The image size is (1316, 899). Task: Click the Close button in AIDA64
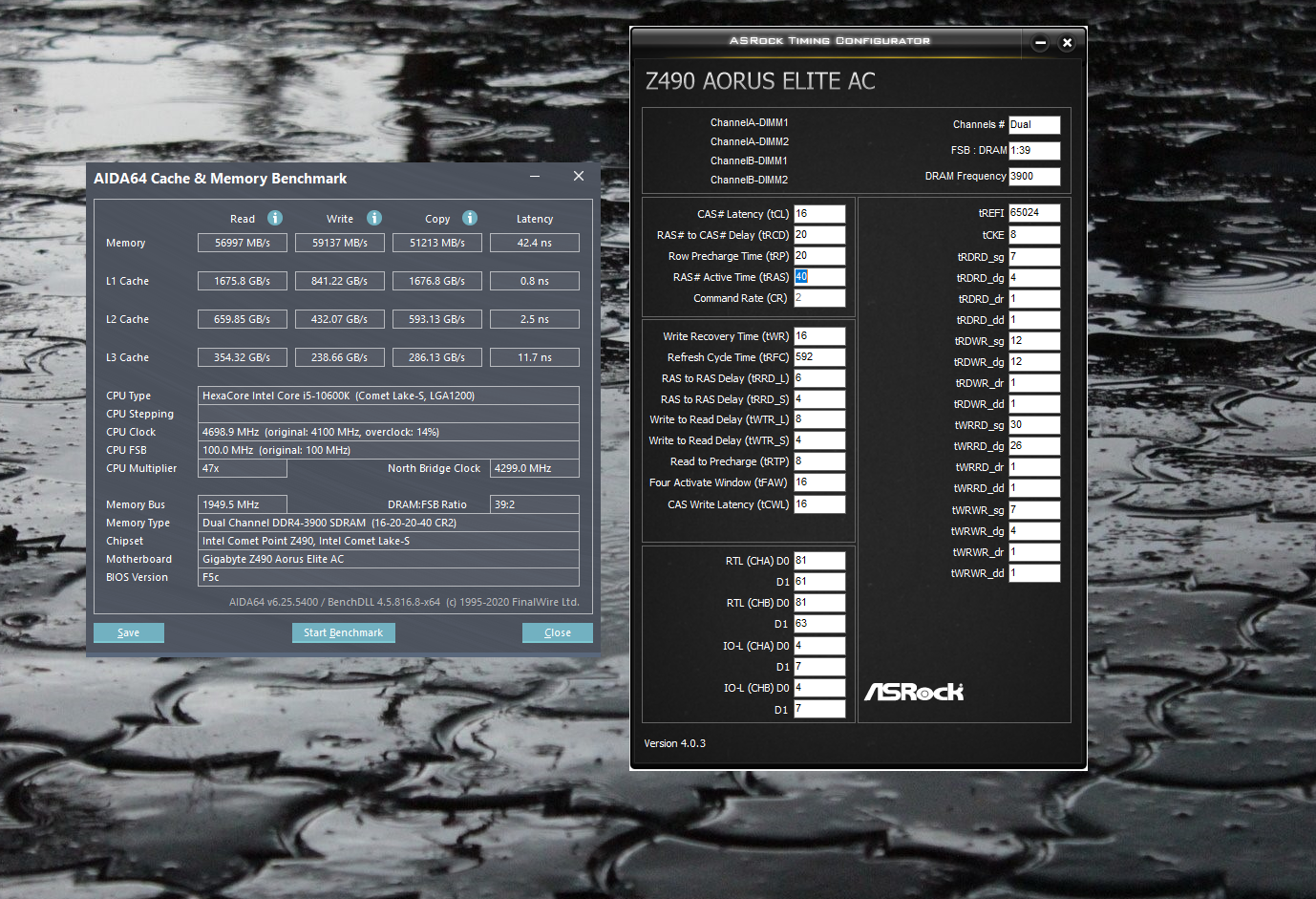pos(558,632)
